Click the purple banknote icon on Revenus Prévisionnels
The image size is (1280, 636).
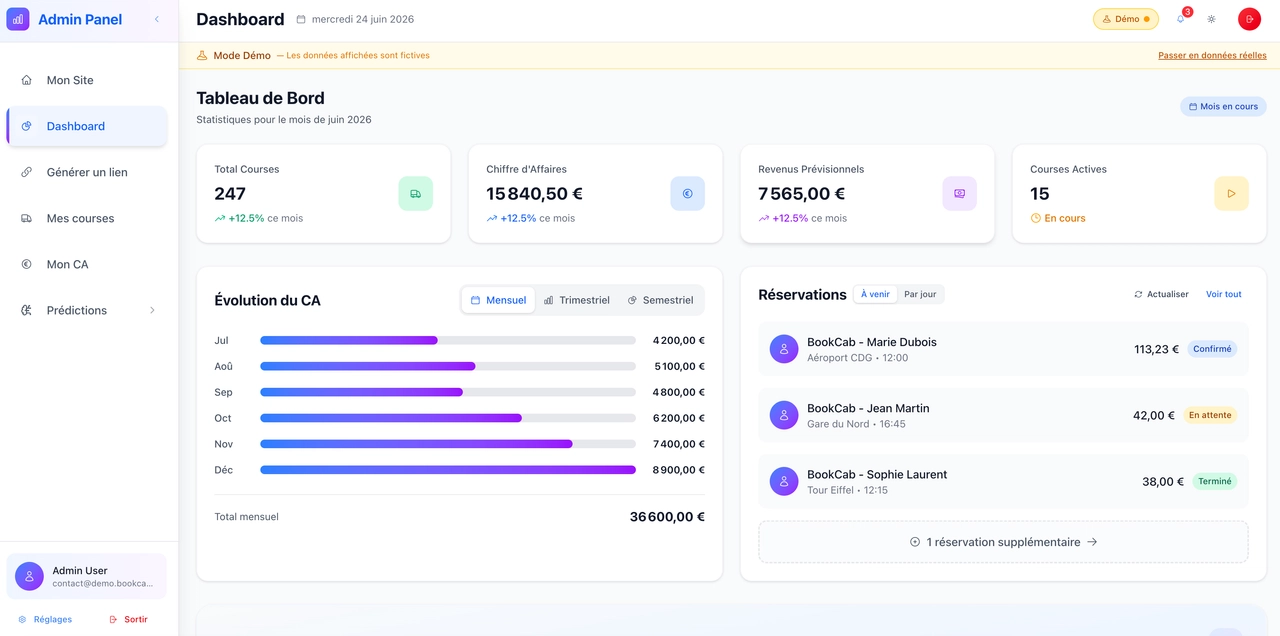(x=959, y=194)
